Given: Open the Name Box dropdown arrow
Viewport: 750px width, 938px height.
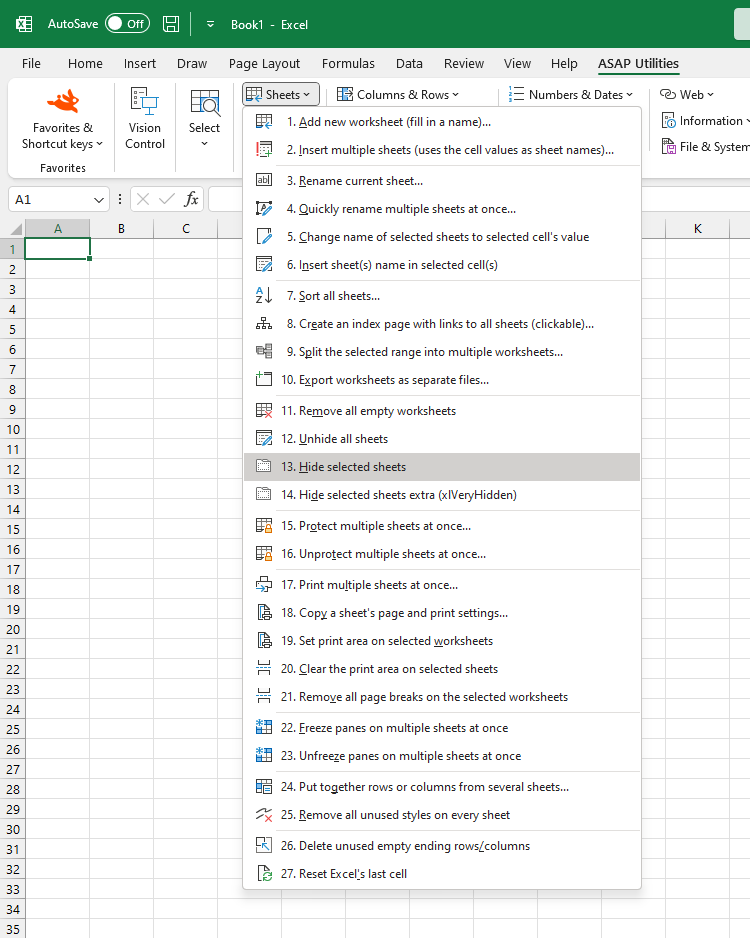Looking at the screenshot, I should point(99,200).
